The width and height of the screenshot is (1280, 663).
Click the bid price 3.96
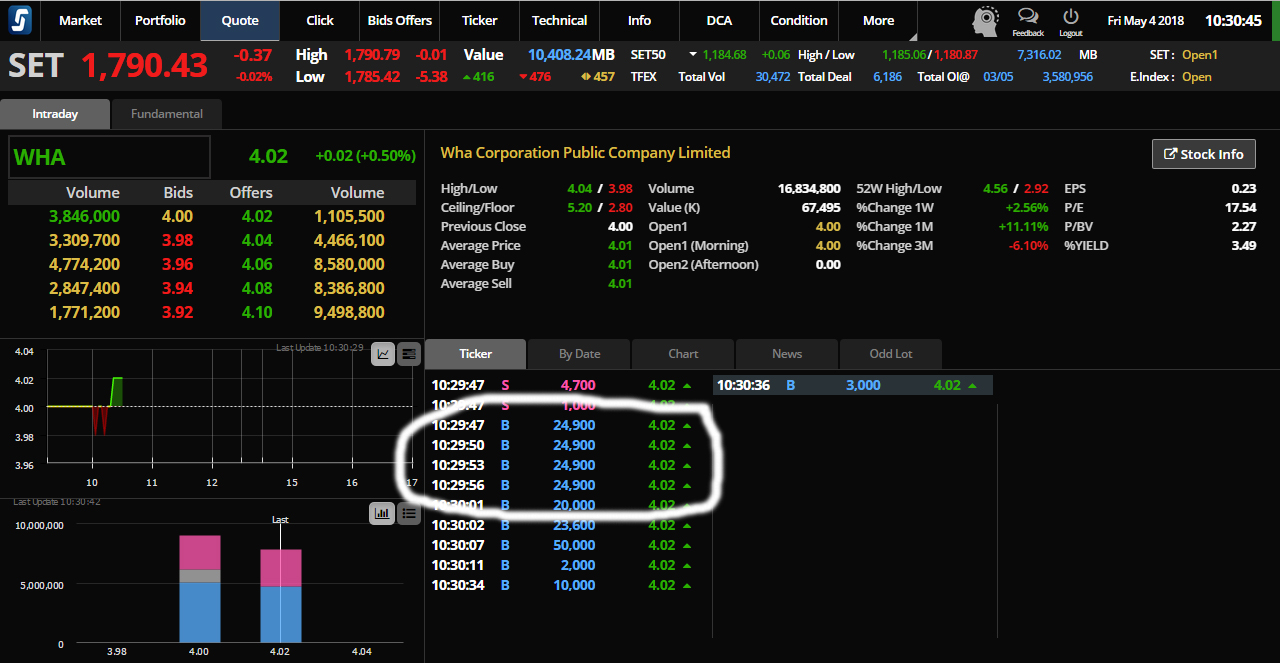click(177, 264)
